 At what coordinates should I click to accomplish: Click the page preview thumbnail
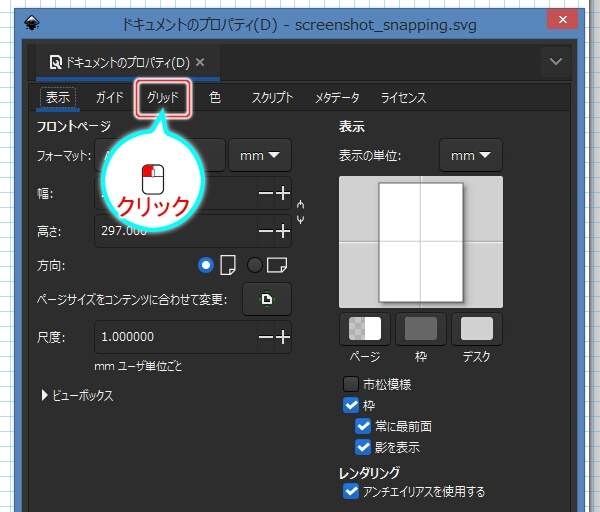pyautogui.click(x=421, y=242)
